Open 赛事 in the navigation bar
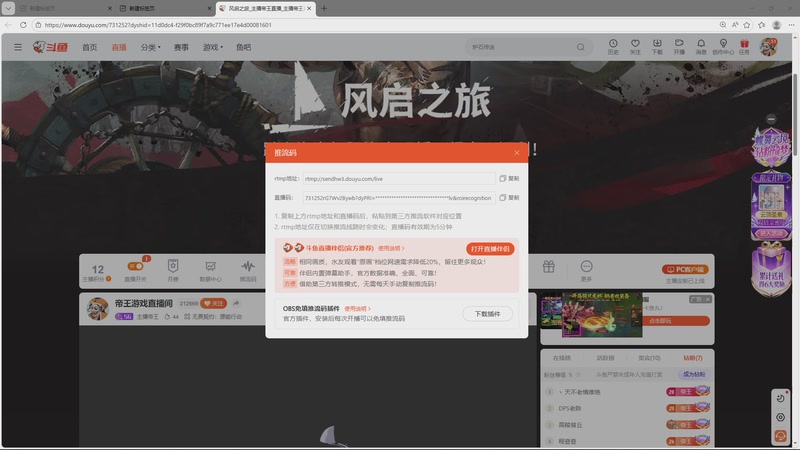Image resolution: width=800 pixels, height=450 pixels. pyautogui.click(x=181, y=47)
